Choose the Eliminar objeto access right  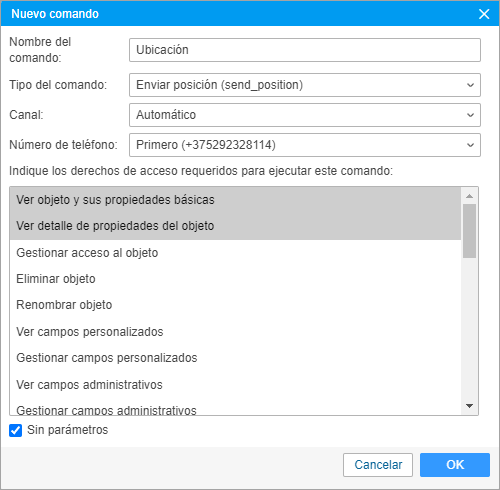[x=235, y=279]
